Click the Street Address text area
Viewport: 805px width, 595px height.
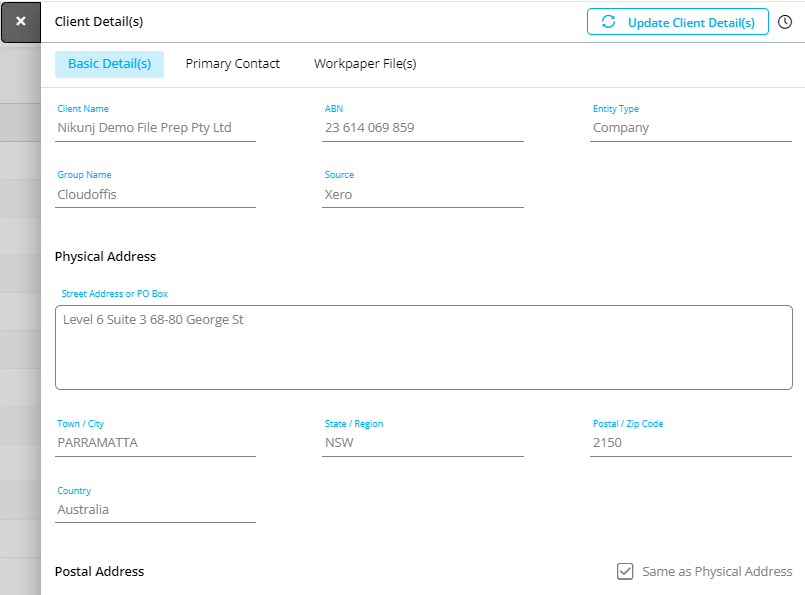point(424,348)
